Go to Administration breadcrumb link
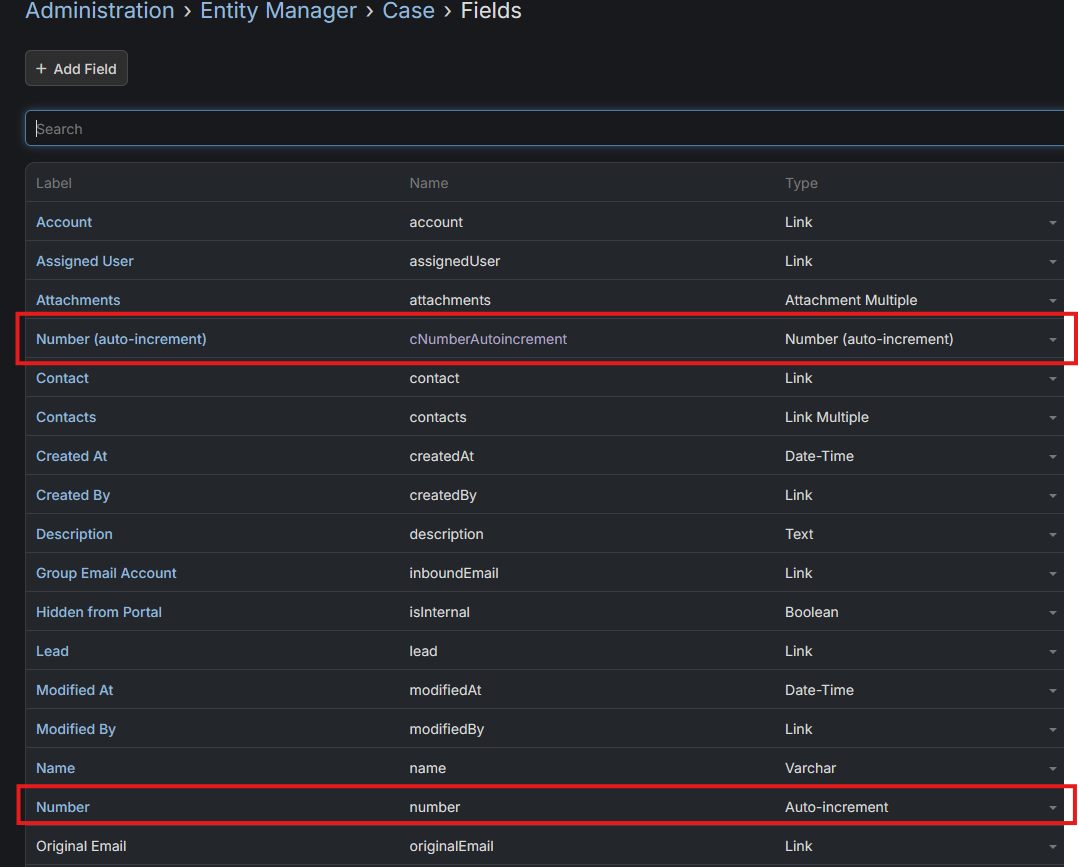 coord(100,12)
